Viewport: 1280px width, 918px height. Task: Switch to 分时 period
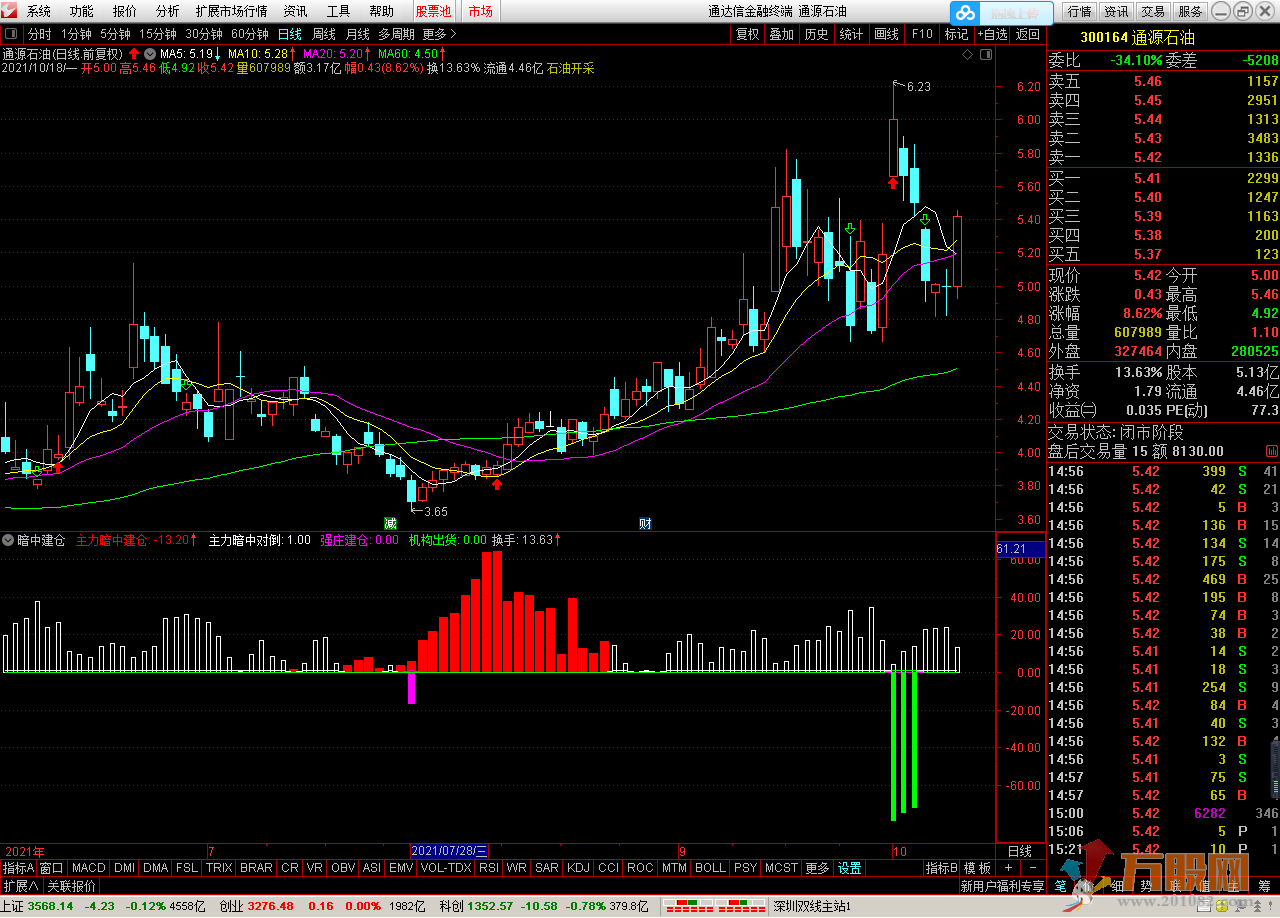coord(40,34)
